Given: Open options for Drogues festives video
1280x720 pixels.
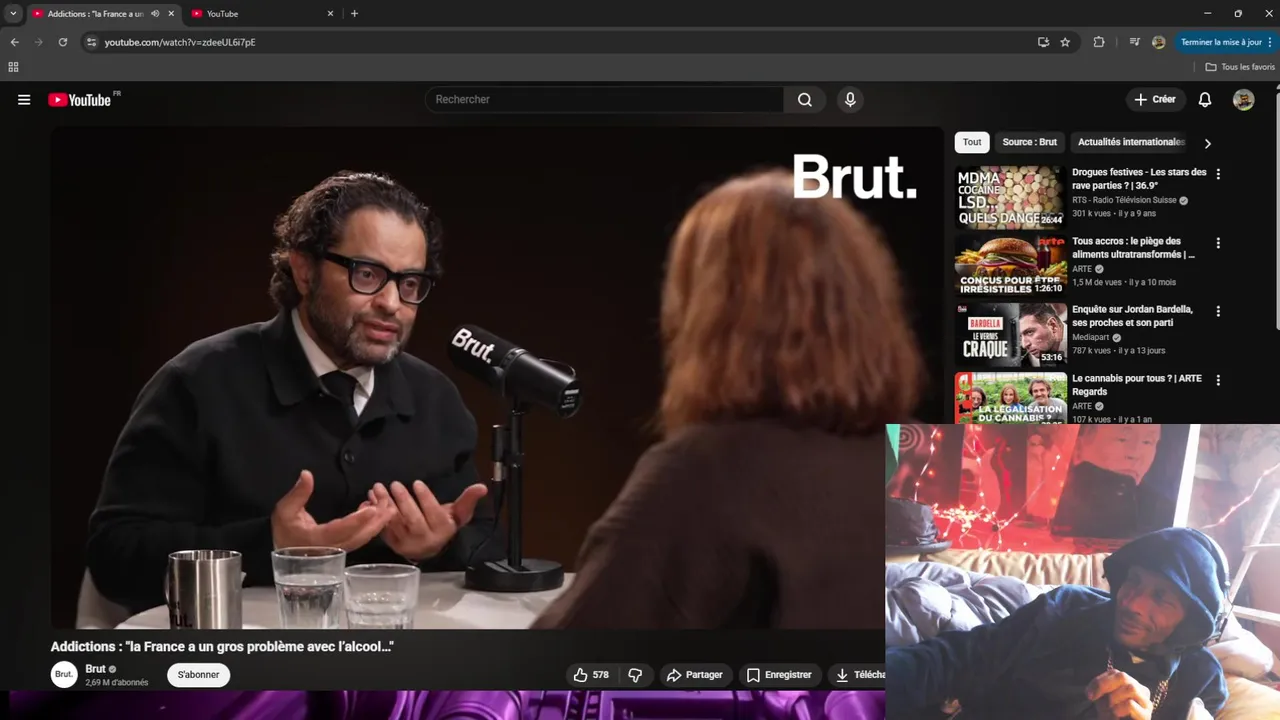Looking at the screenshot, I should click(x=1218, y=174).
